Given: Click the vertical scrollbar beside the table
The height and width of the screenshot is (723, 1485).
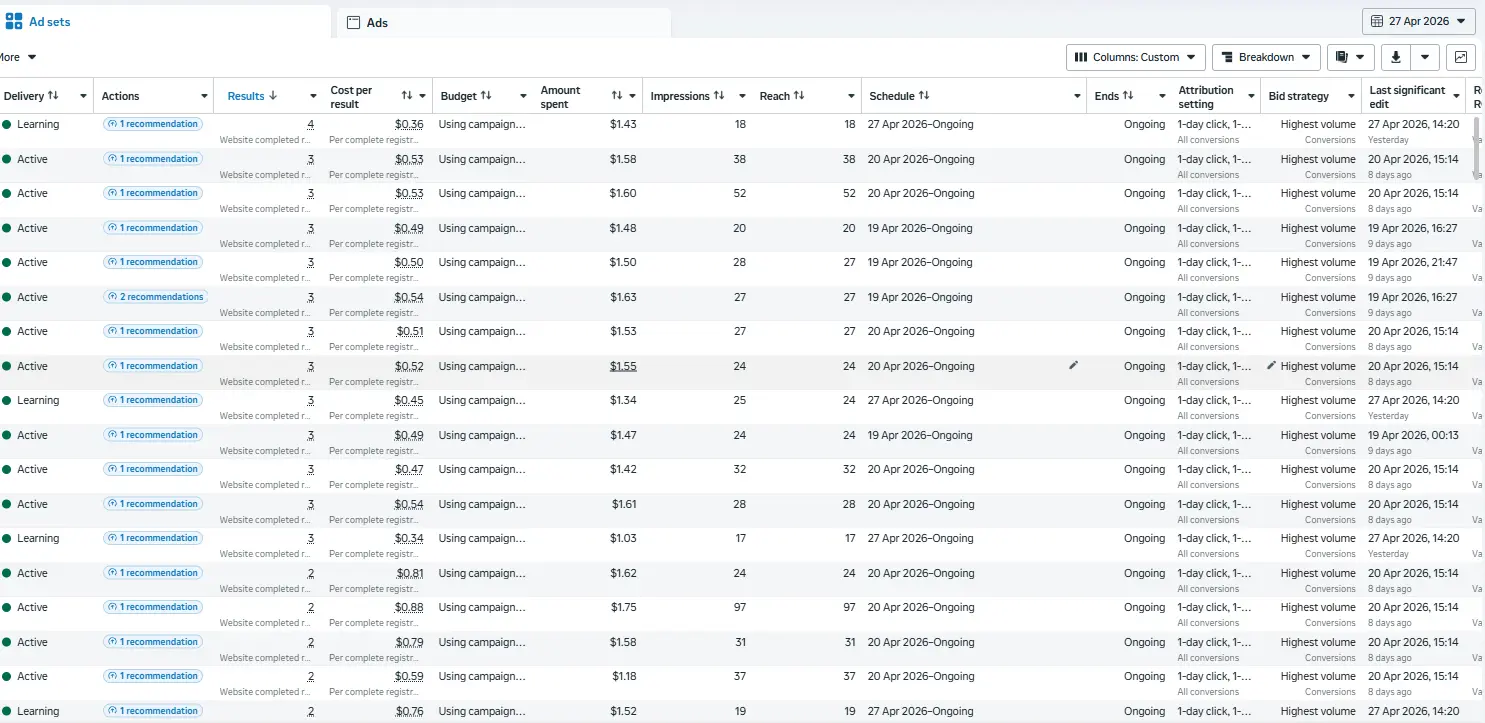Looking at the screenshot, I should [1477, 150].
